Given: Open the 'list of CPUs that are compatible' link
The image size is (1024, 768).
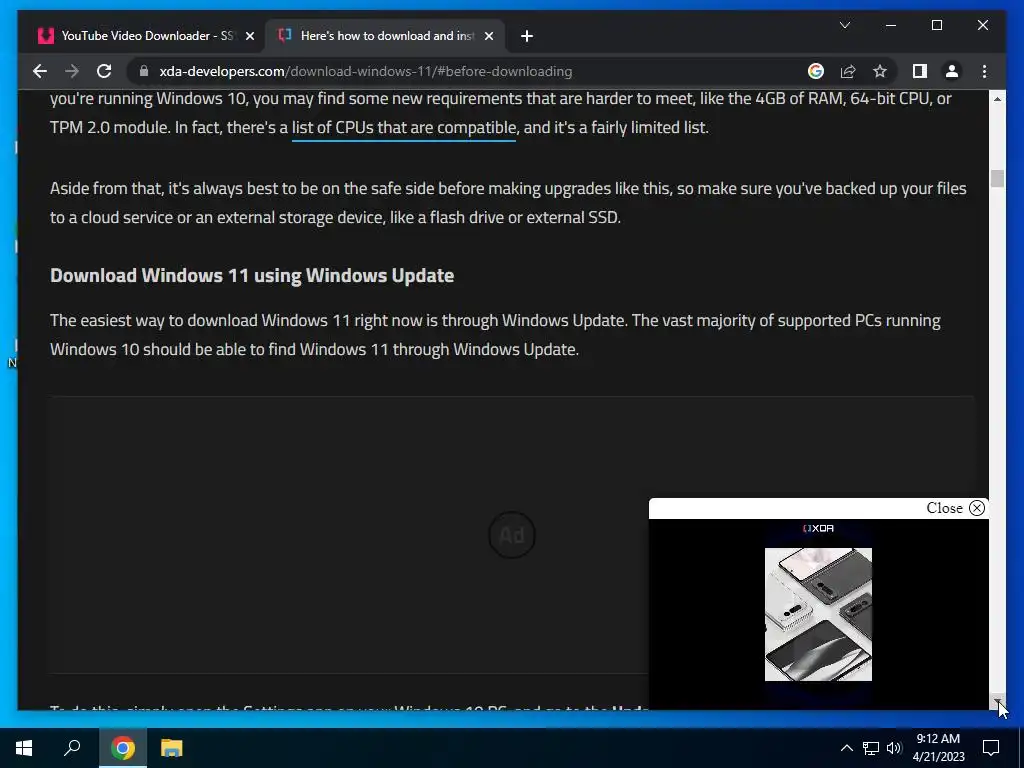Looking at the screenshot, I should point(404,127).
